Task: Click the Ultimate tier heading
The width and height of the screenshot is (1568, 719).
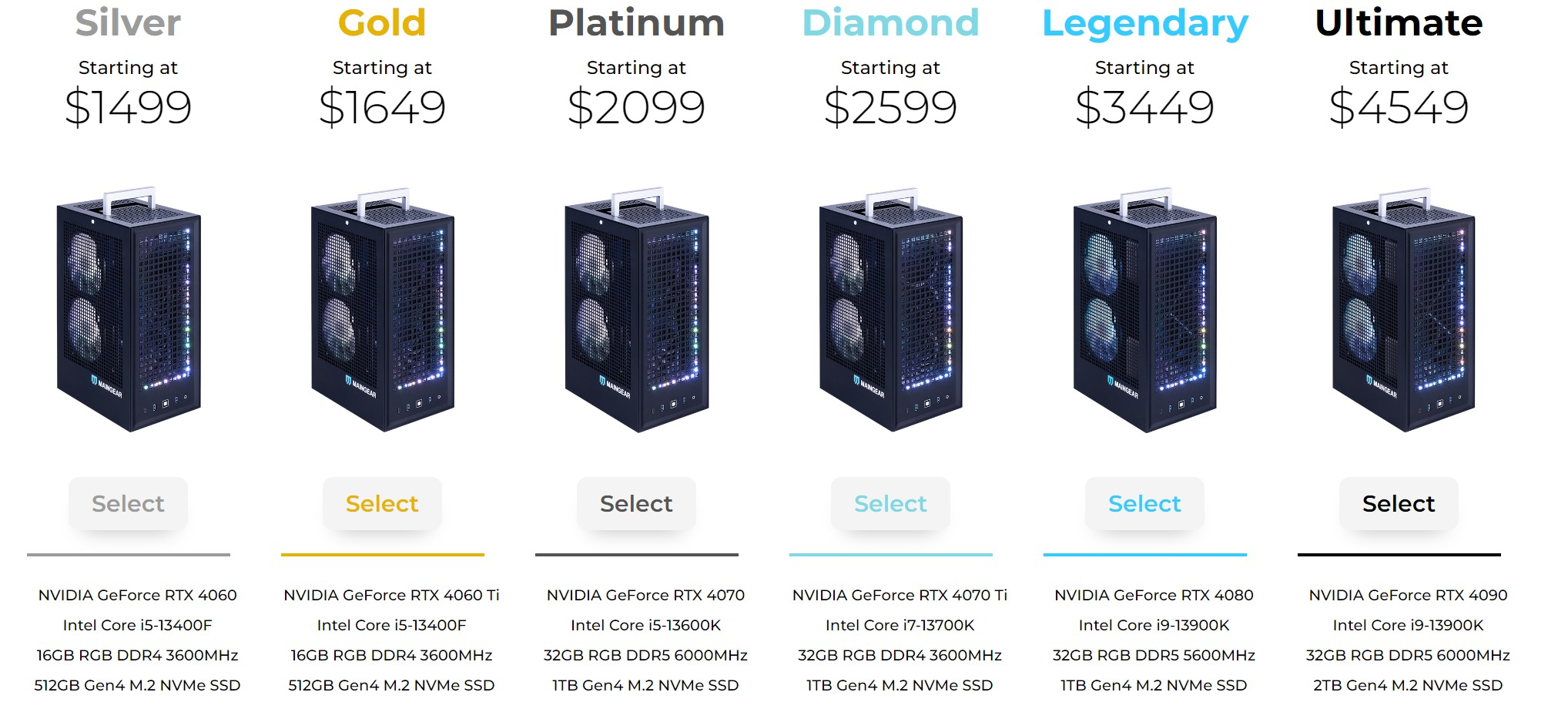Action: (x=1399, y=23)
